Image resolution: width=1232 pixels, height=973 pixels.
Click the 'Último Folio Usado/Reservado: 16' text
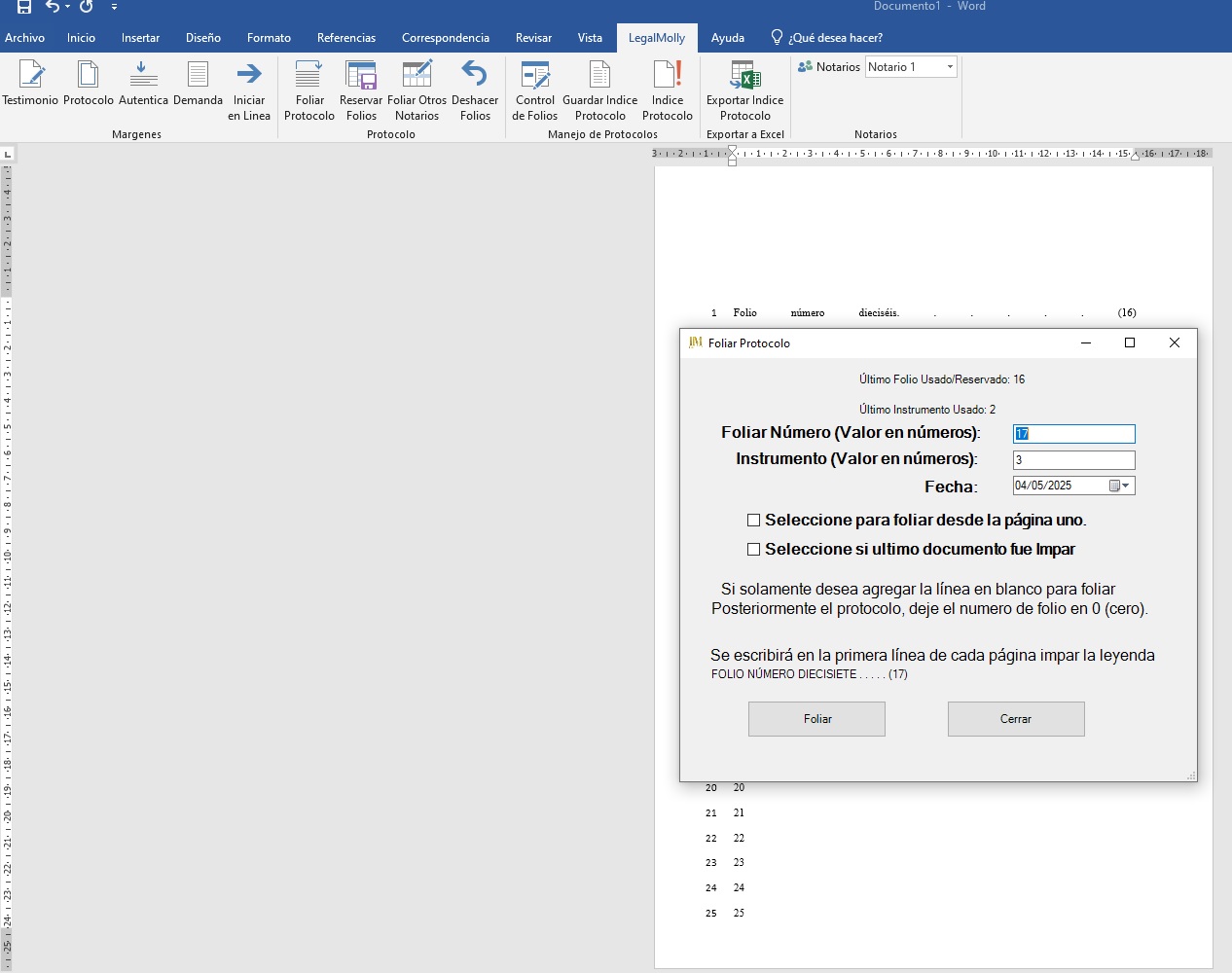pyautogui.click(x=941, y=379)
